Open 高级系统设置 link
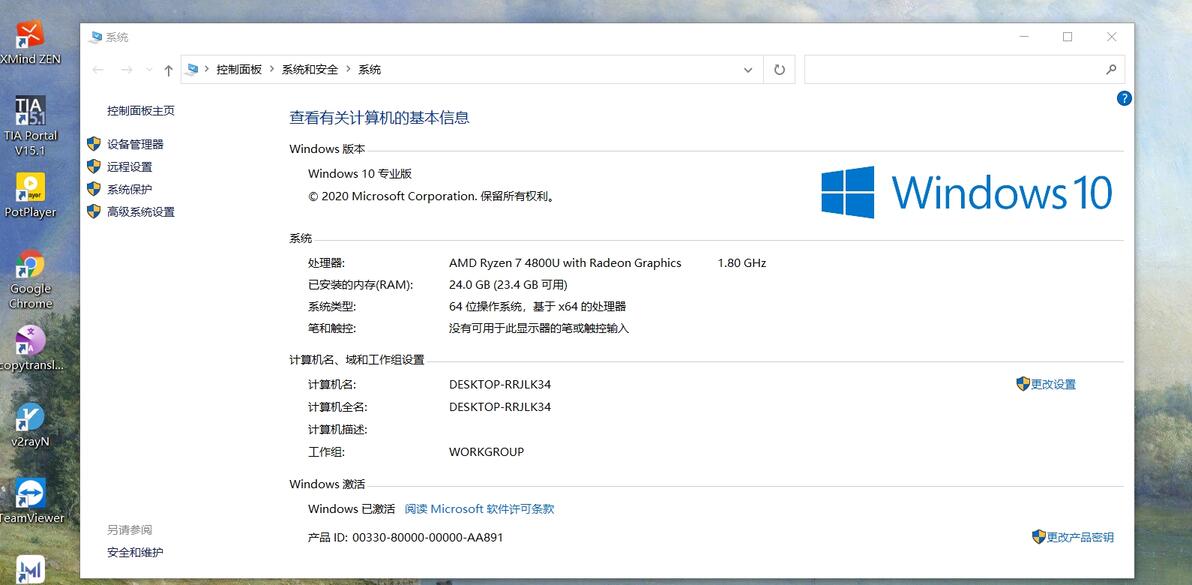The image size is (1192, 585). (x=141, y=212)
